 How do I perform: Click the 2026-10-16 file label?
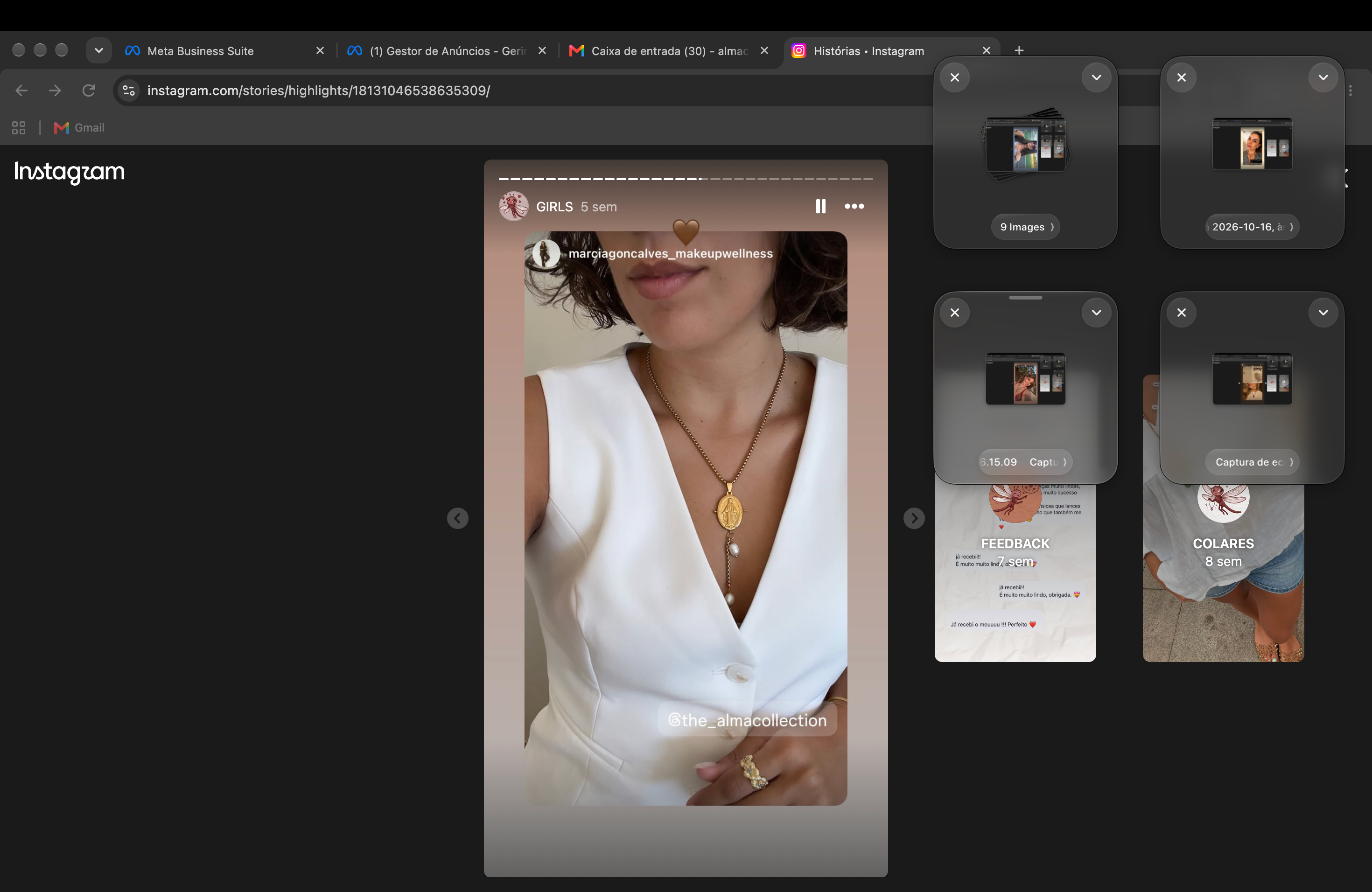tap(1252, 227)
